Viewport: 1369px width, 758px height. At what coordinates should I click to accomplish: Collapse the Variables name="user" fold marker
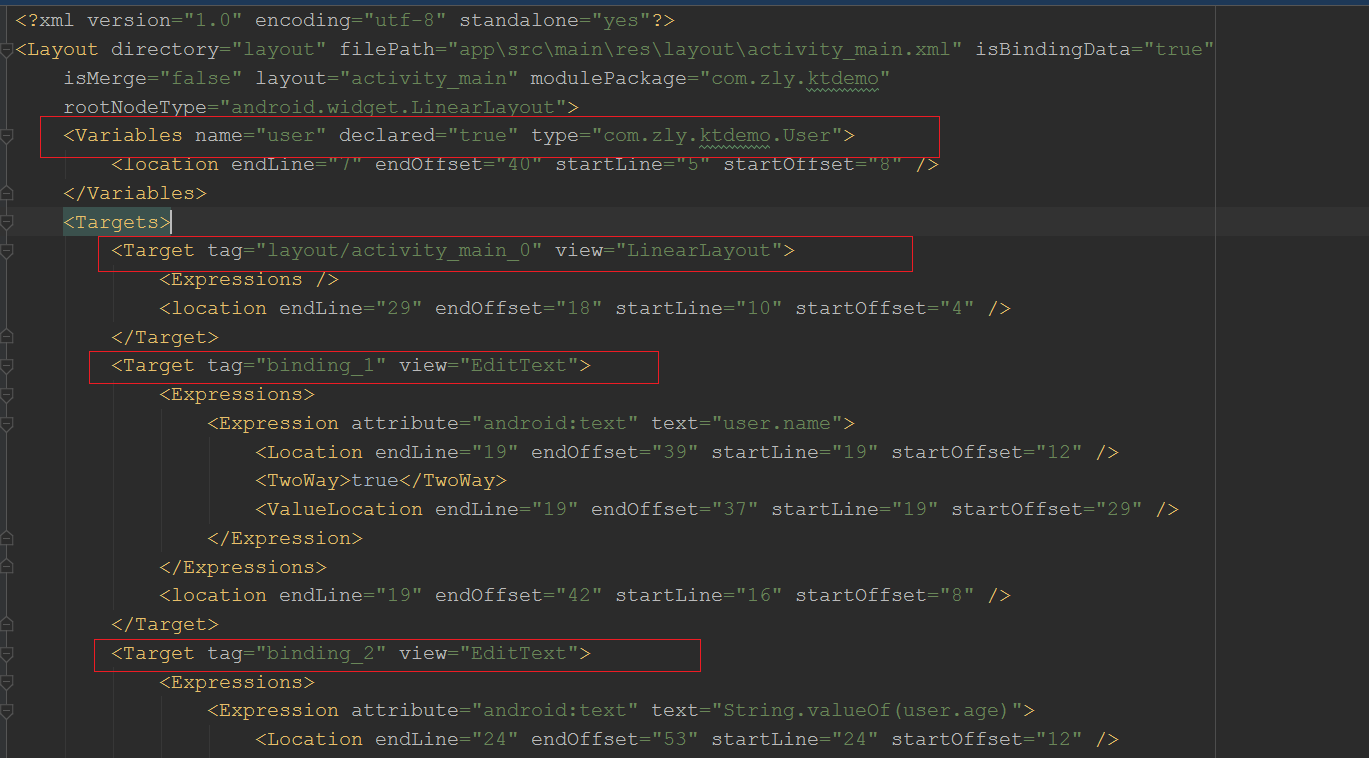(6, 135)
